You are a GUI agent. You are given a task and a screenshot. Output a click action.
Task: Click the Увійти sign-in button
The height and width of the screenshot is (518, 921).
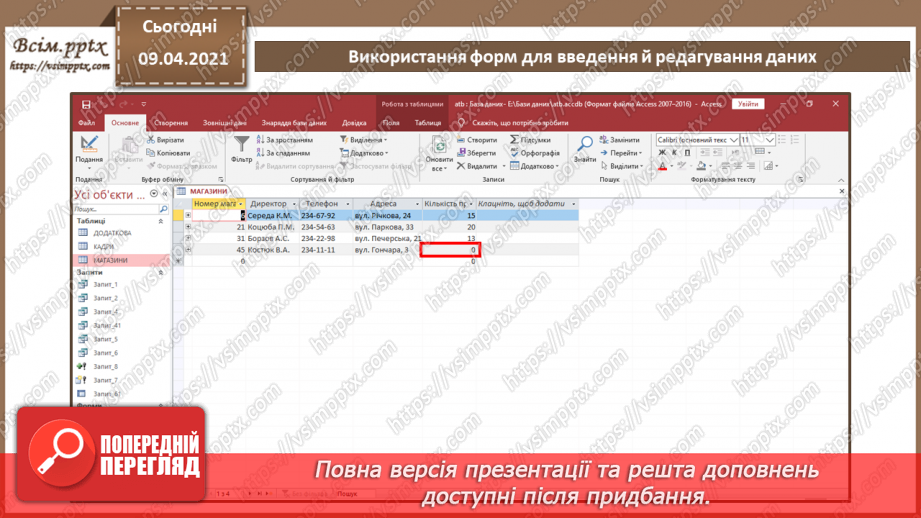click(x=746, y=104)
